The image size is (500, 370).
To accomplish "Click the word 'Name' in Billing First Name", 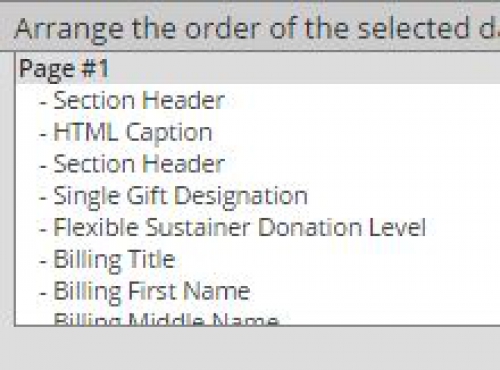I will pyautogui.click(x=216, y=291).
